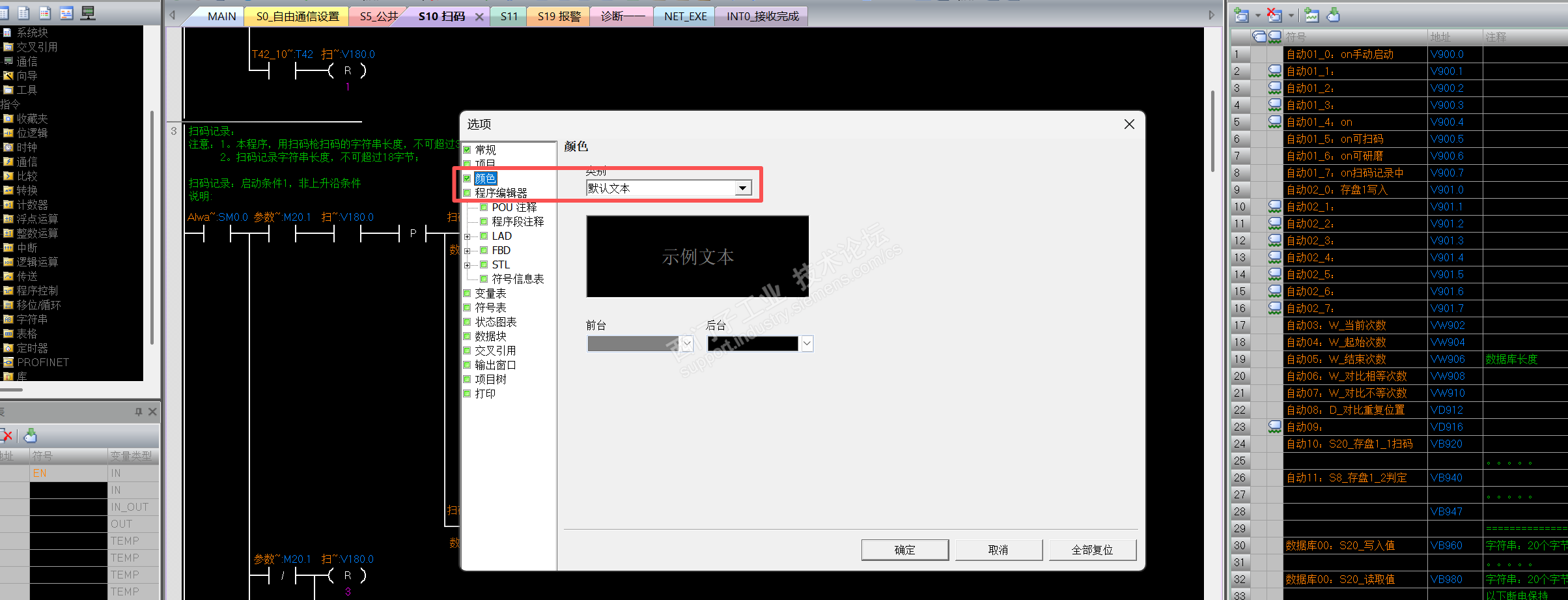
Task: Apply symbols icon in variable table toolbar
Action: tap(30, 435)
